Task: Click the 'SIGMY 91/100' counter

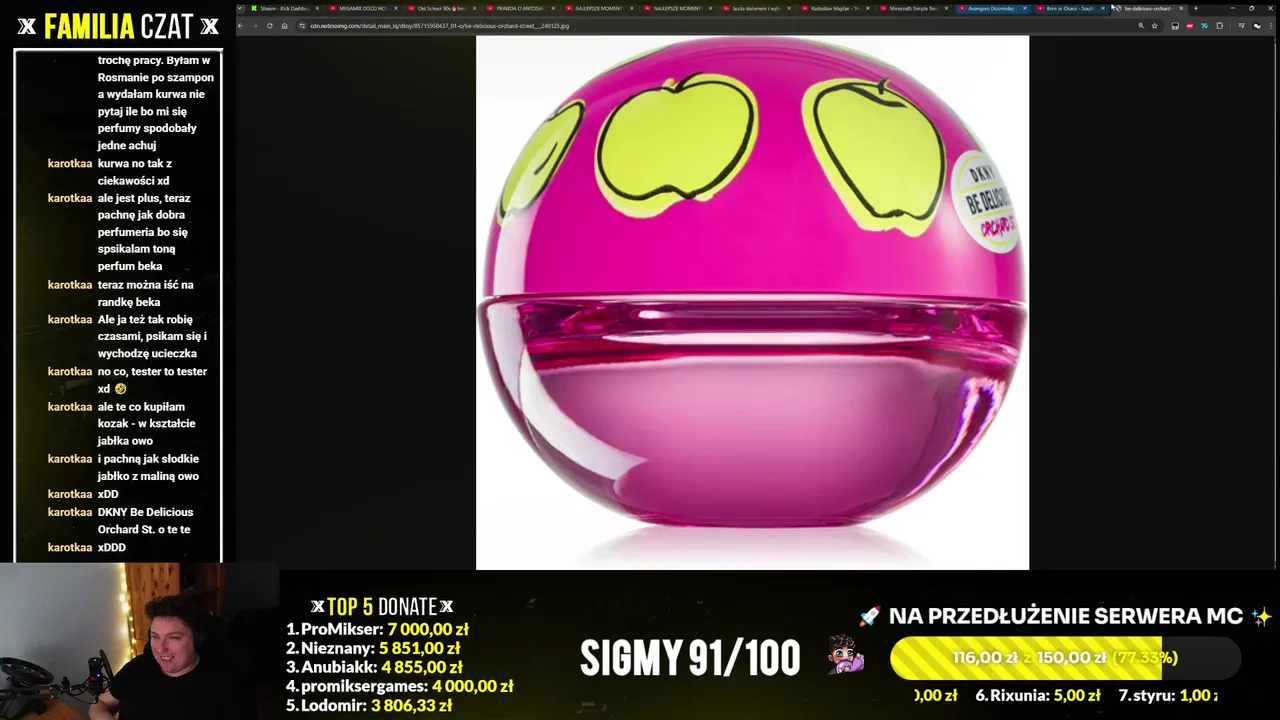Action: 690,658
